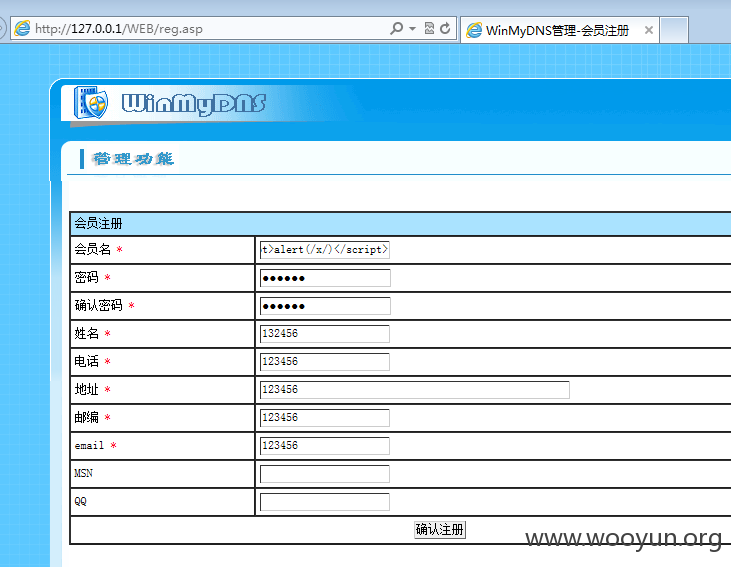
Task: Click into the 电话 phone field
Action: click(324, 362)
